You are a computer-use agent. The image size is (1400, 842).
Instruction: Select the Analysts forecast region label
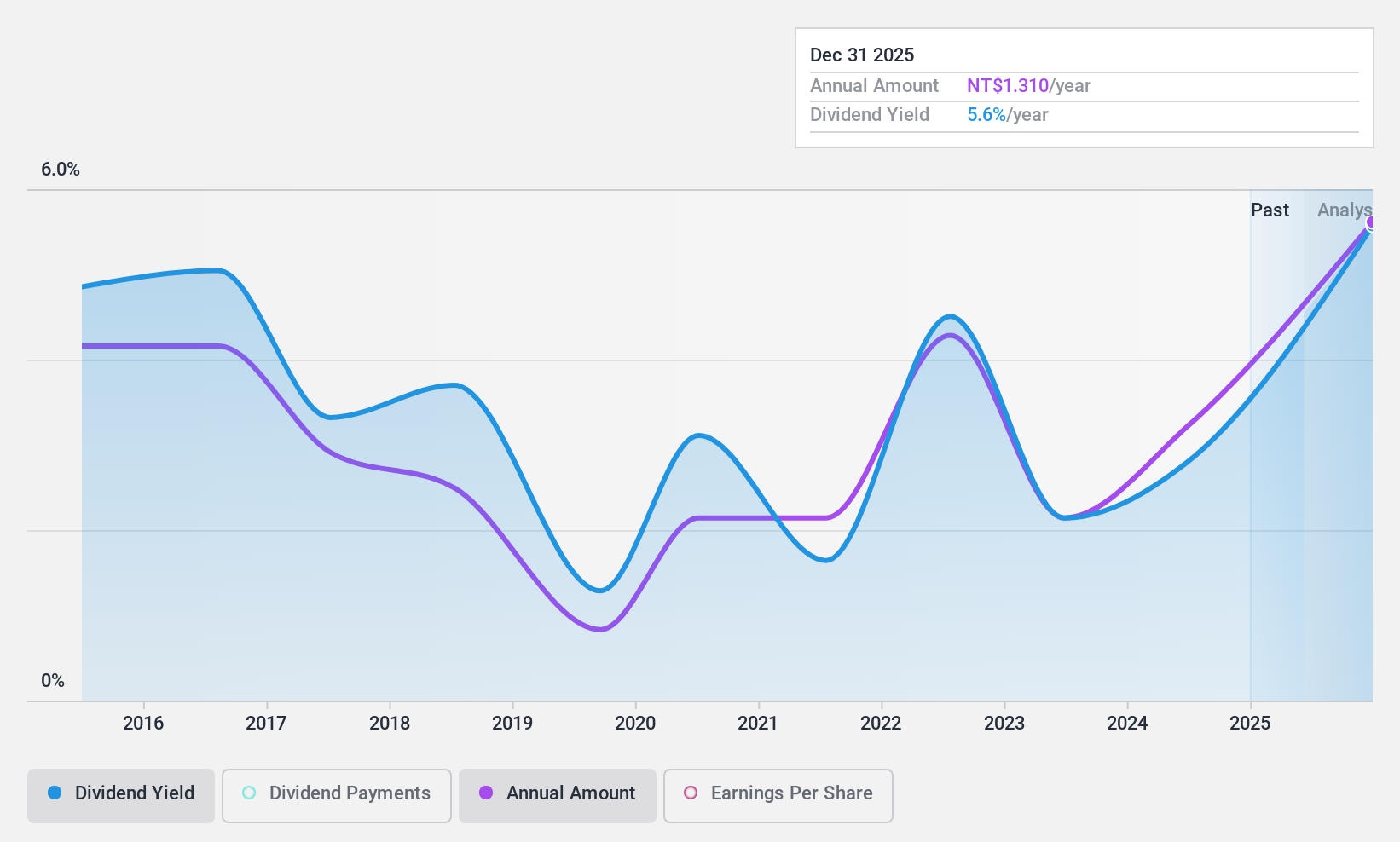[1345, 210]
